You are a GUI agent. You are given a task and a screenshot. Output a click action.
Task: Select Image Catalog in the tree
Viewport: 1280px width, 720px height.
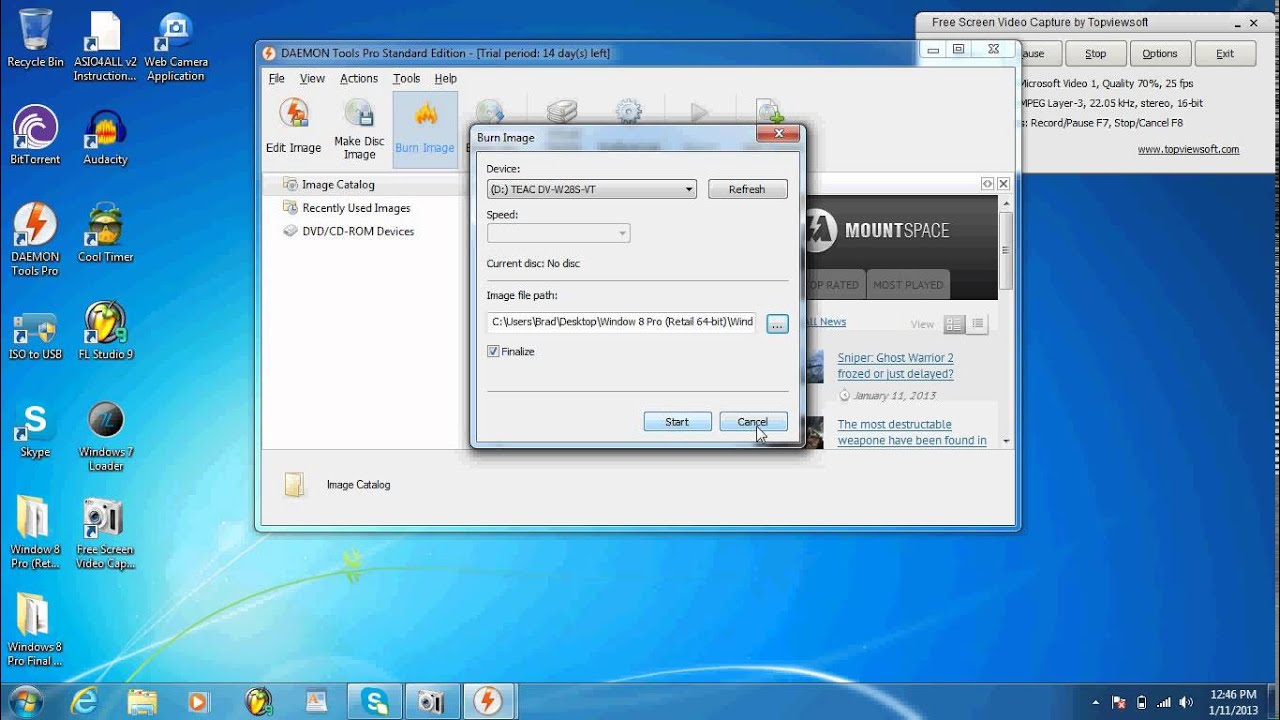pos(338,184)
